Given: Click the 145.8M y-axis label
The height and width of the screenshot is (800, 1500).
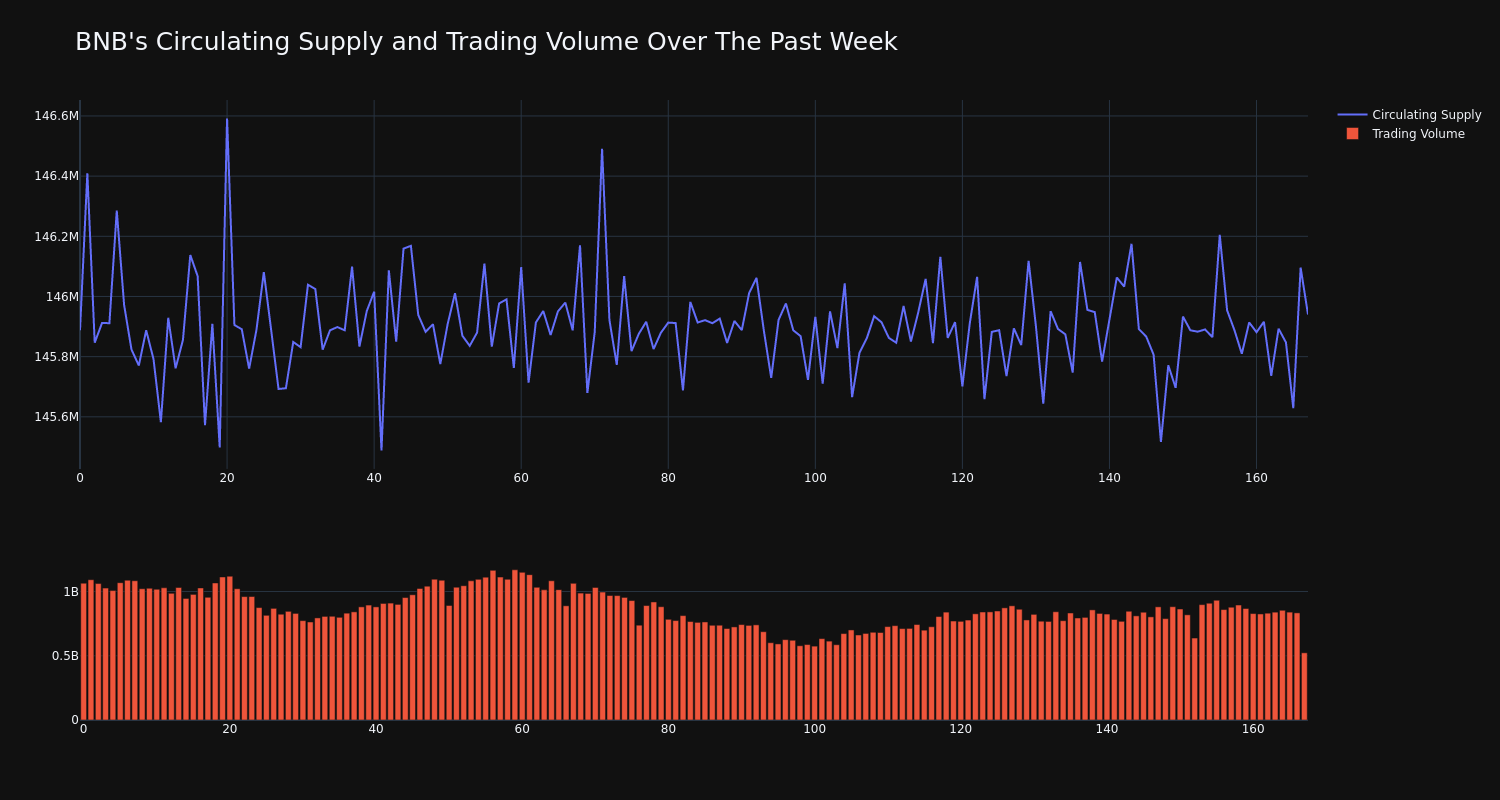Looking at the screenshot, I should click(x=56, y=357).
